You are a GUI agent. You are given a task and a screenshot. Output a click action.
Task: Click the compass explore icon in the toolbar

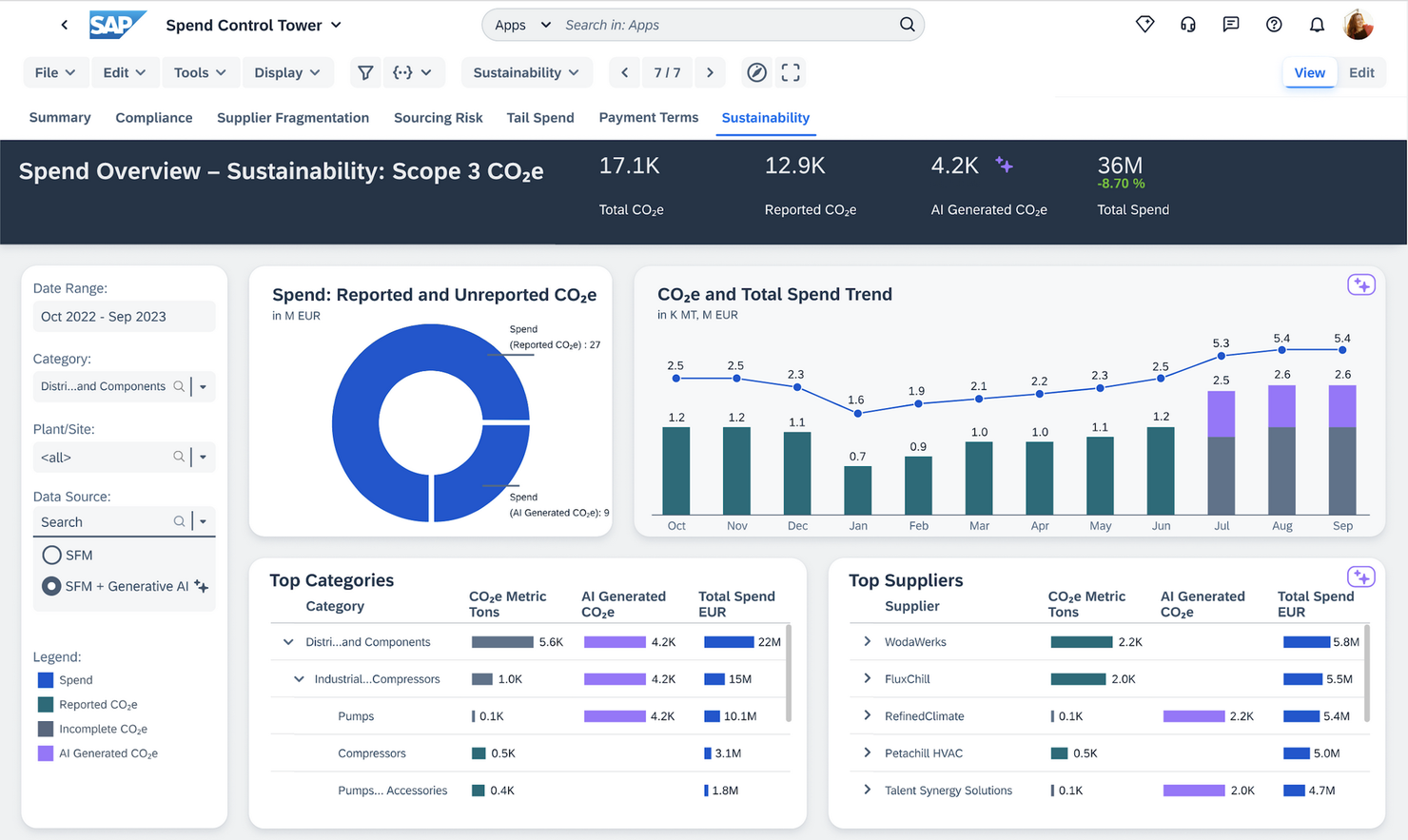(x=756, y=72)
